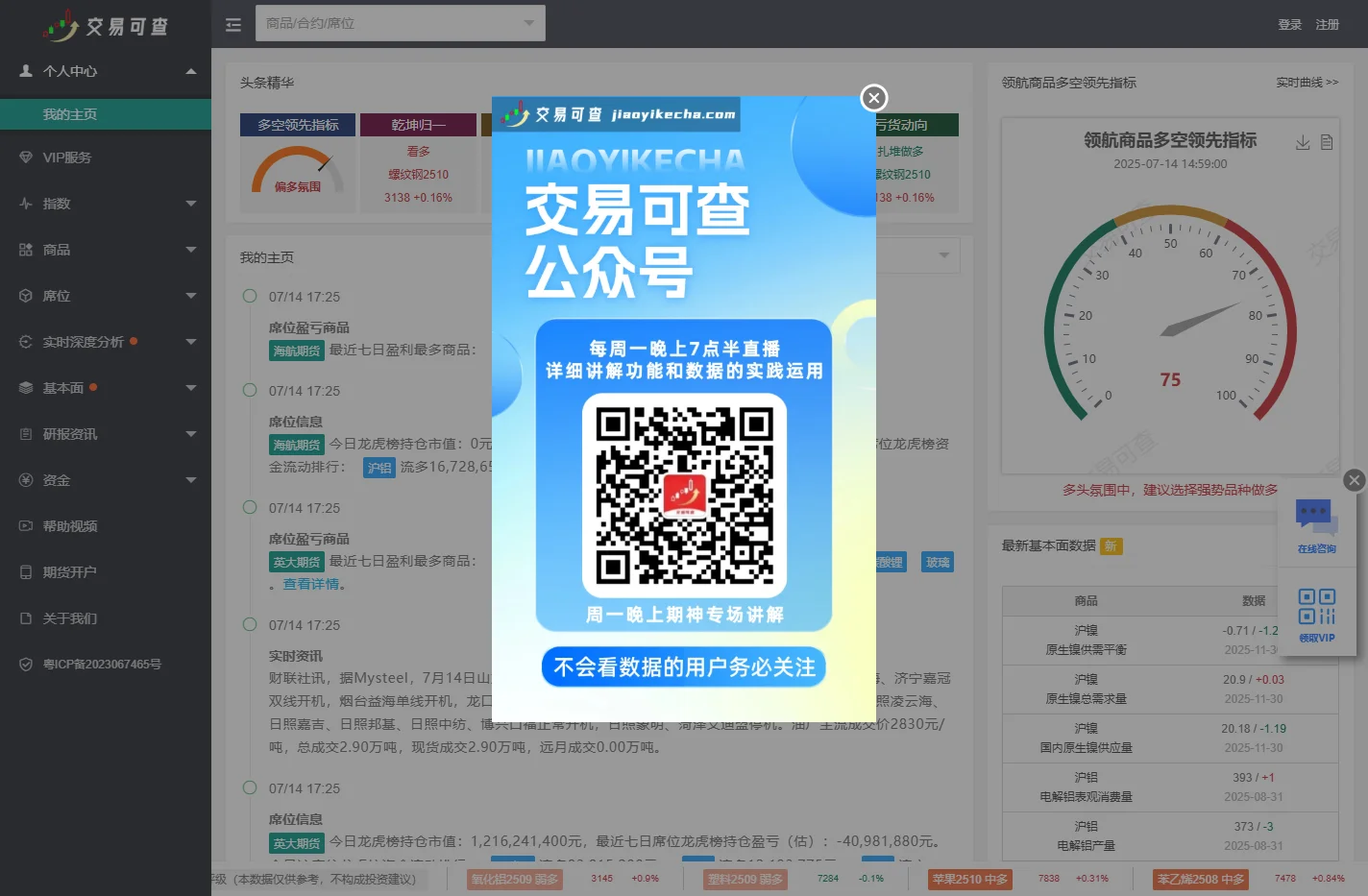The width and height of the screenshot is (1368, 896).
Task: Expand the 资金 menu arrow
Action: 191,480
